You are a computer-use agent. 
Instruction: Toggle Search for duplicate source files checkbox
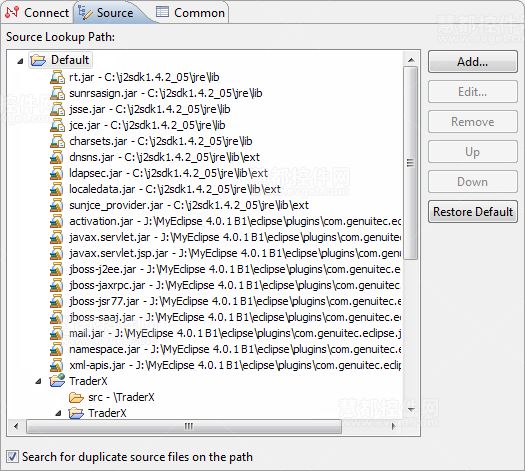tap(12, 457)
